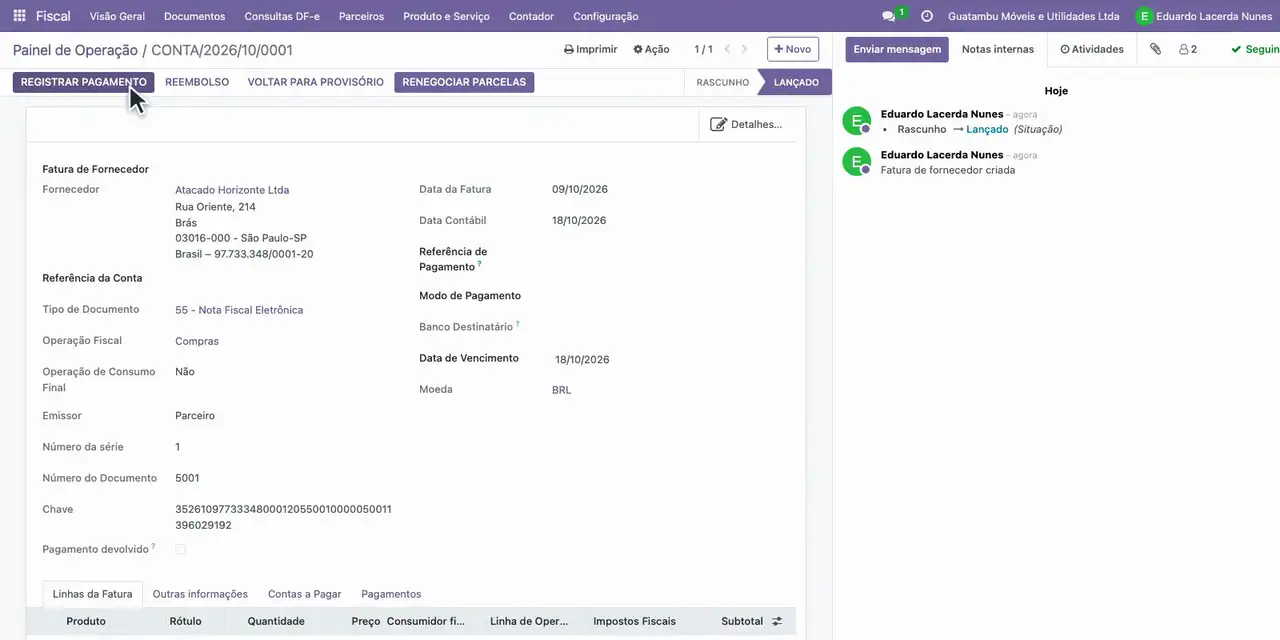Sort by Subtotal column header
Viewport: 1280px width, 640px height.
click(x=742, y=621)
